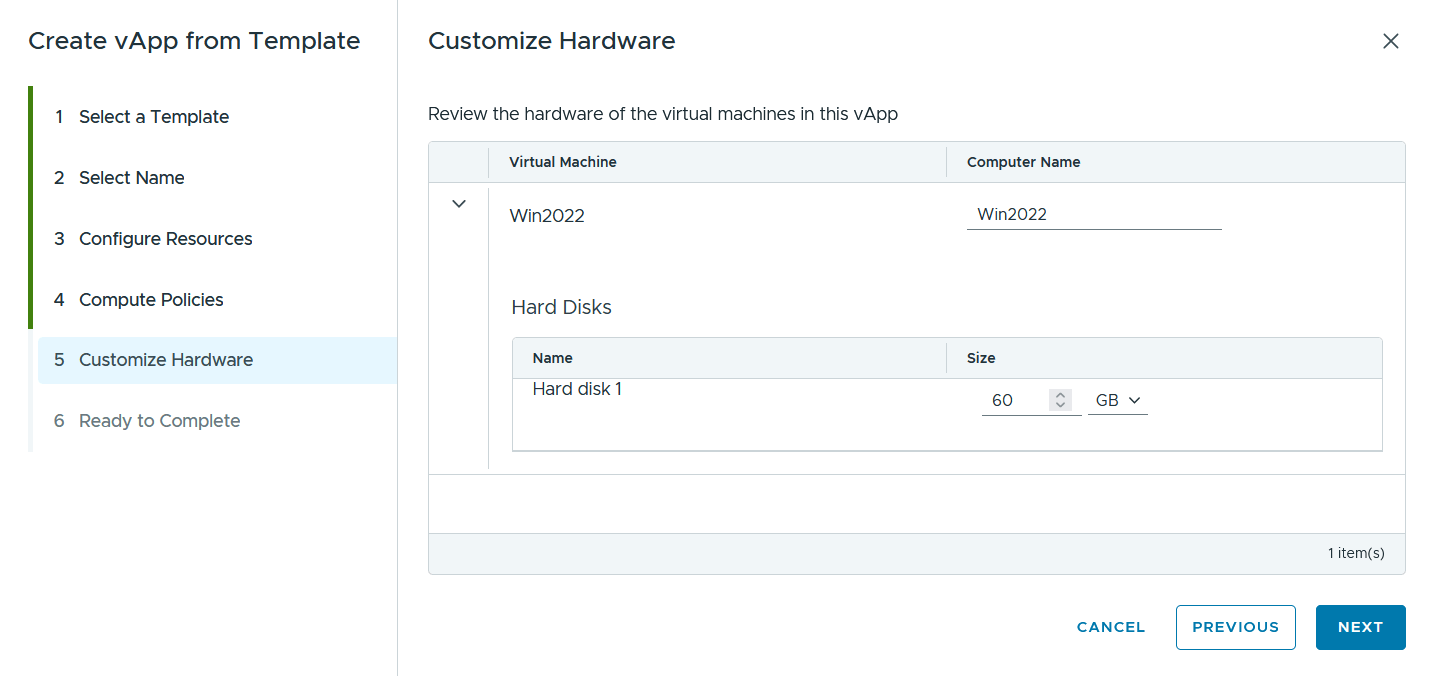1431x676 pixels.
Task: Decrease hard disk size with down arrow
Action: [x=1061, y=405]
